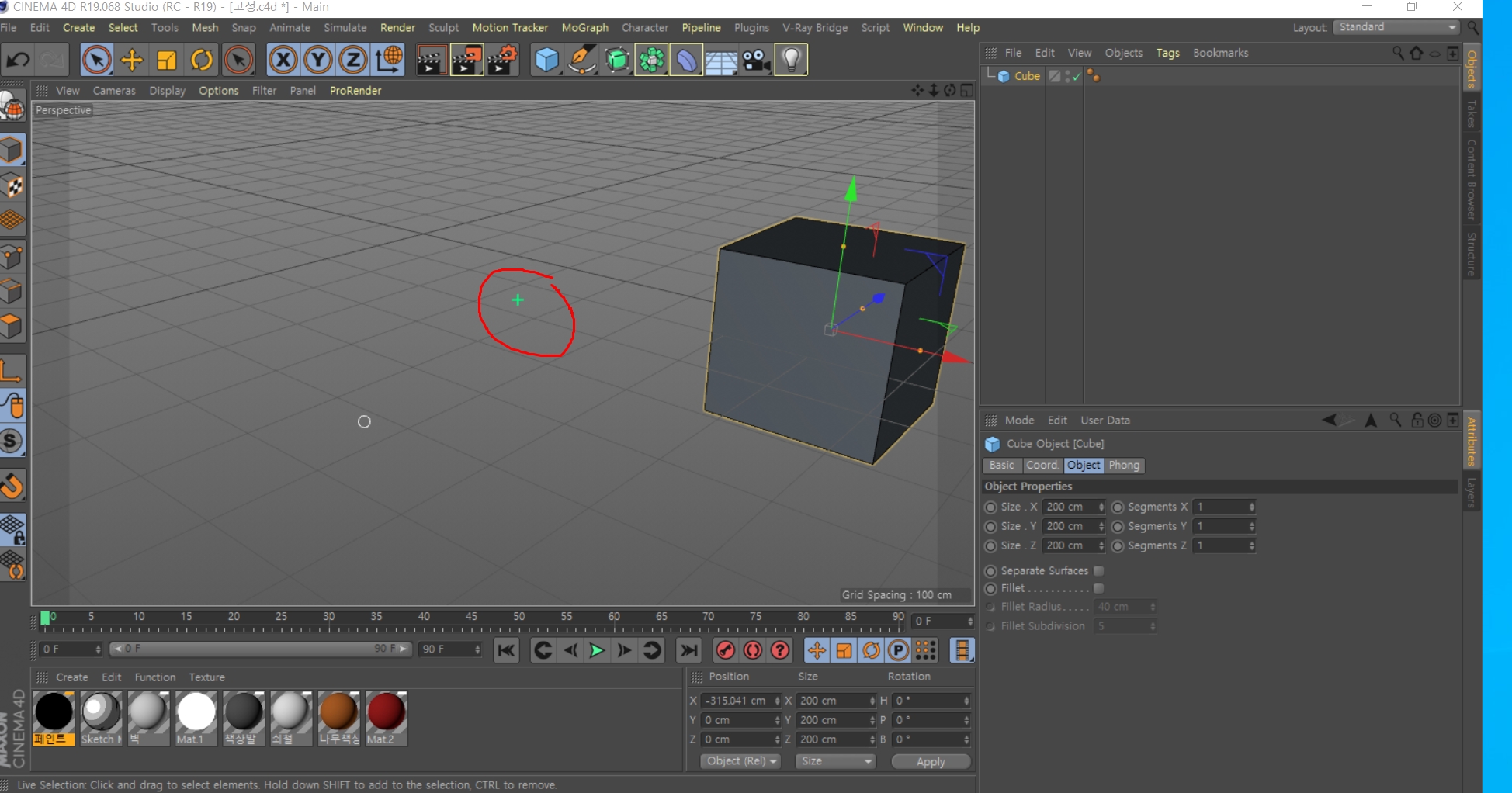Open the spline Pen tool
This screenshot has height=793, width=1512.
coord(581,61)
